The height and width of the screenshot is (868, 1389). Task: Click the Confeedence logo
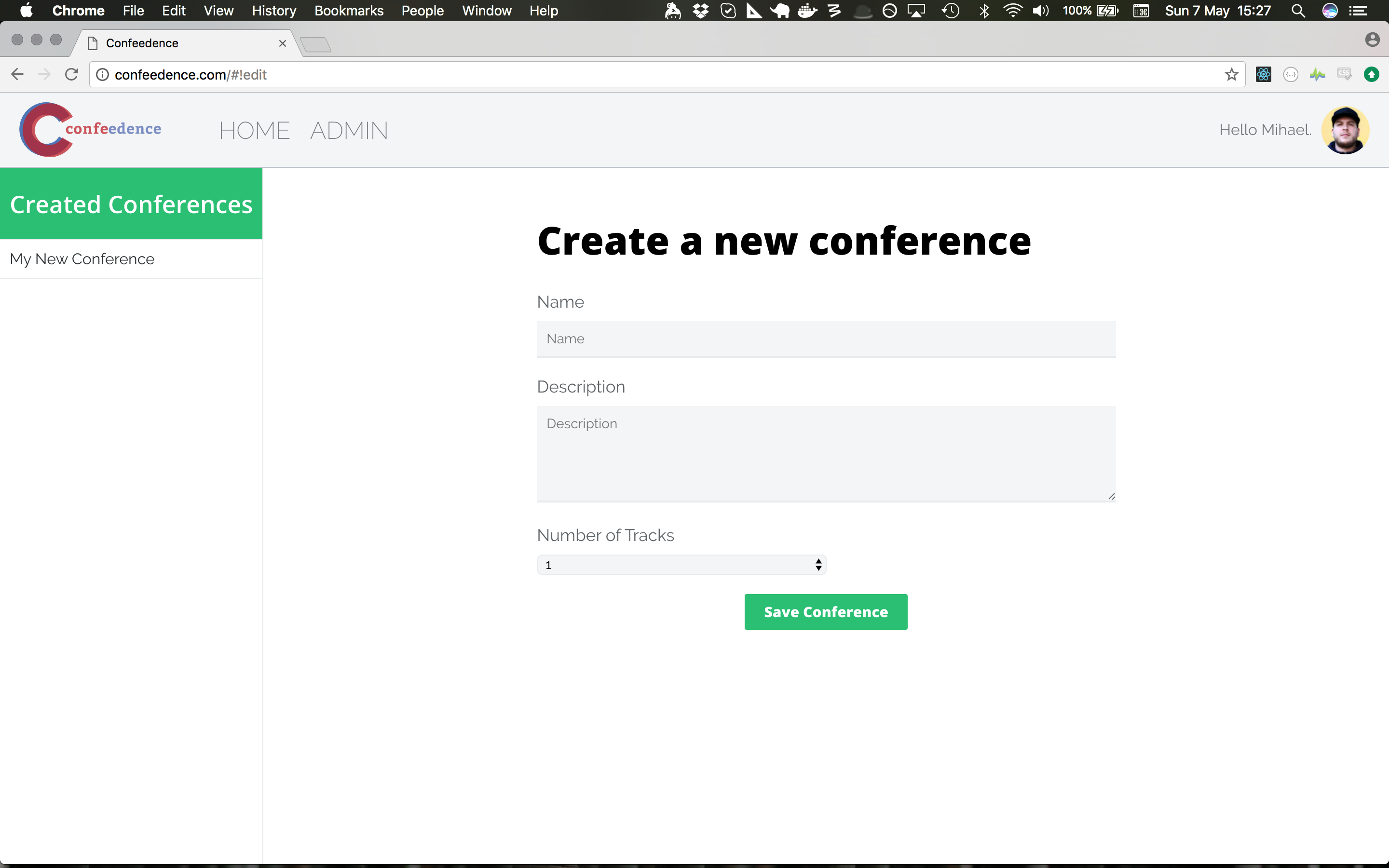point(90,130)
